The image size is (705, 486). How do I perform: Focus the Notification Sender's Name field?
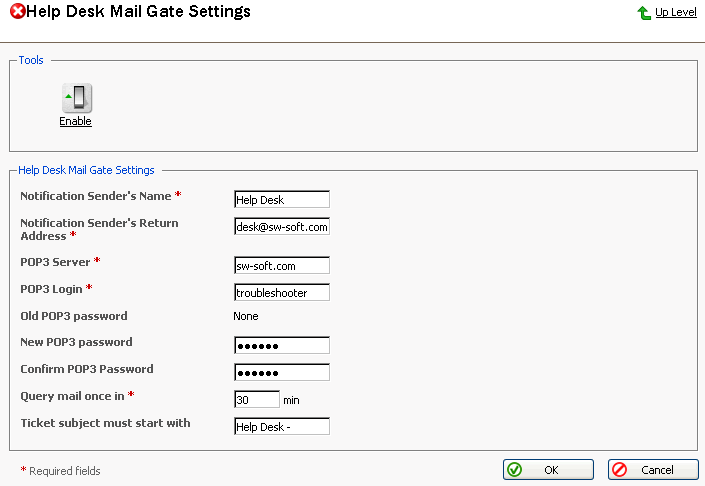coord(281,200)
